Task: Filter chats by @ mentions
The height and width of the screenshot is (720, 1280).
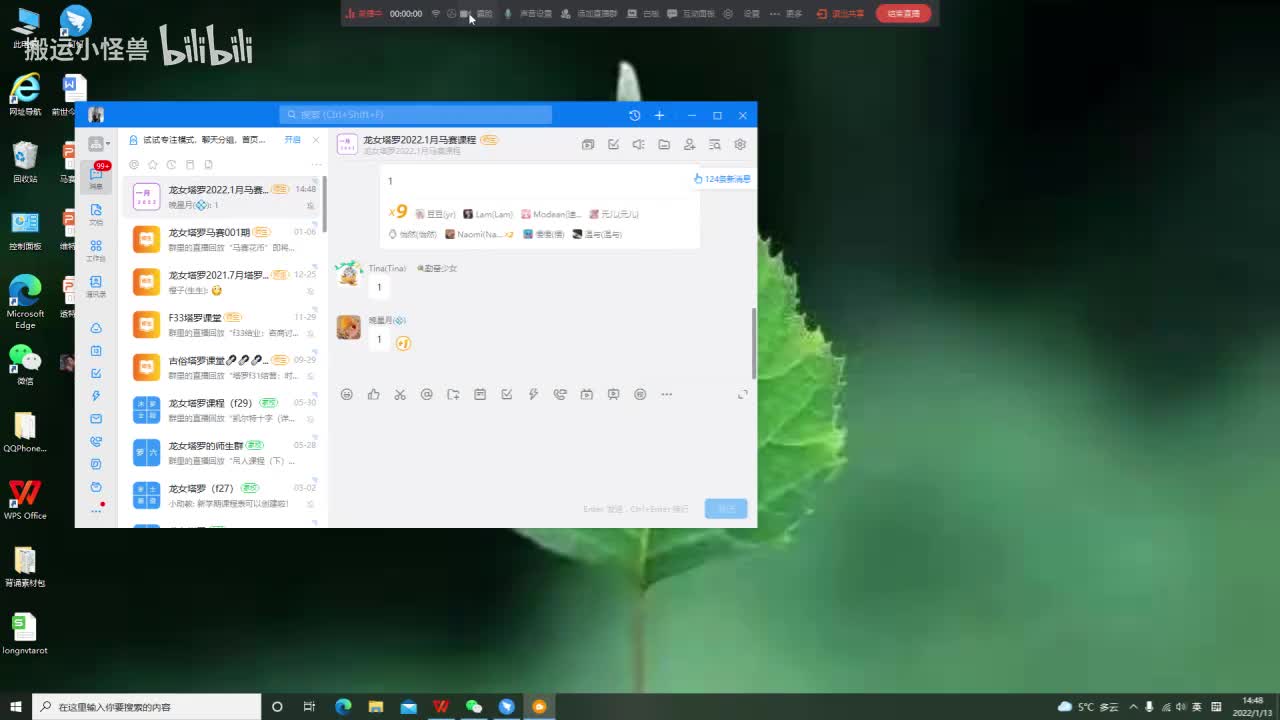Action: [x=134, y=165]
